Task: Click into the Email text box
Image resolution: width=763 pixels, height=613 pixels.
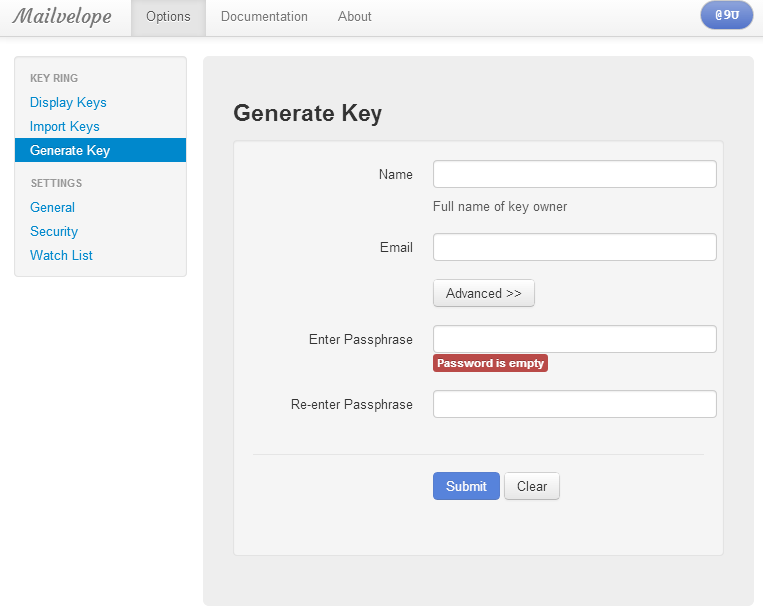Action: tap(574, 247)
